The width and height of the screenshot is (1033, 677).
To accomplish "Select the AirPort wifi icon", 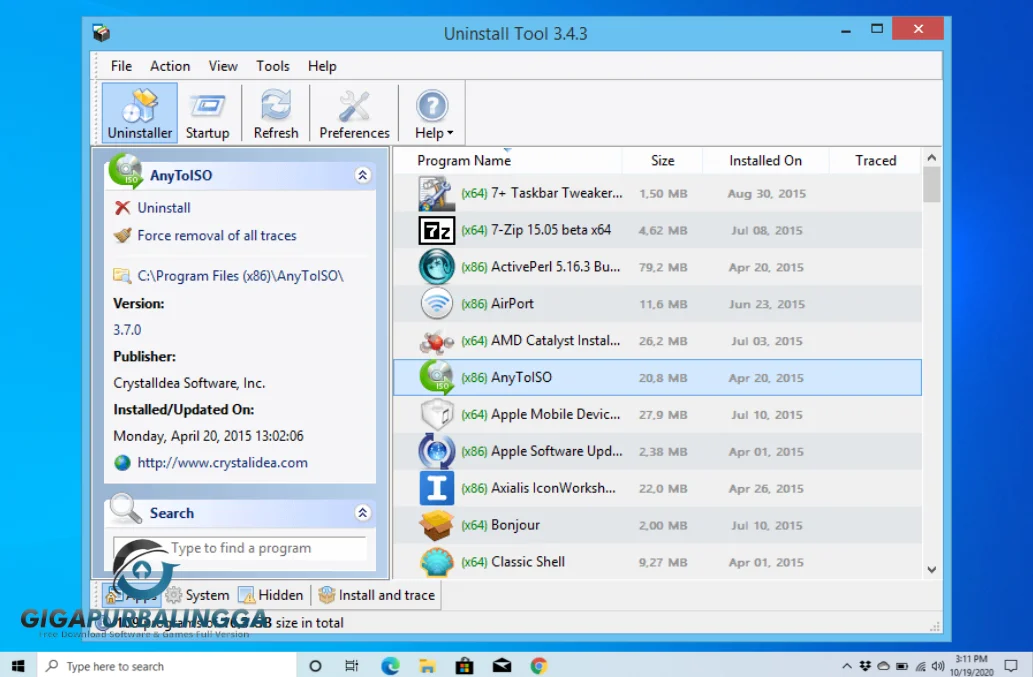I will tap(436, 304).
